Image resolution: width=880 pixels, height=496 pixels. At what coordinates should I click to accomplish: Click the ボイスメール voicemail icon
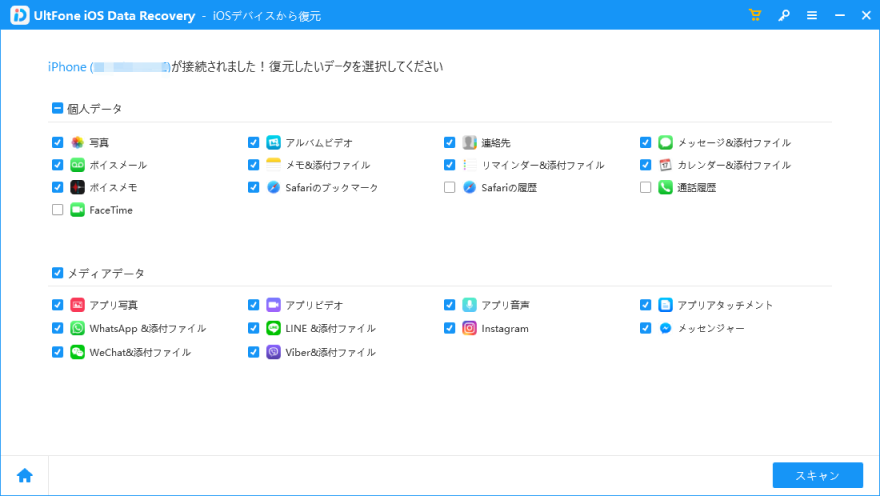point(77,165)
